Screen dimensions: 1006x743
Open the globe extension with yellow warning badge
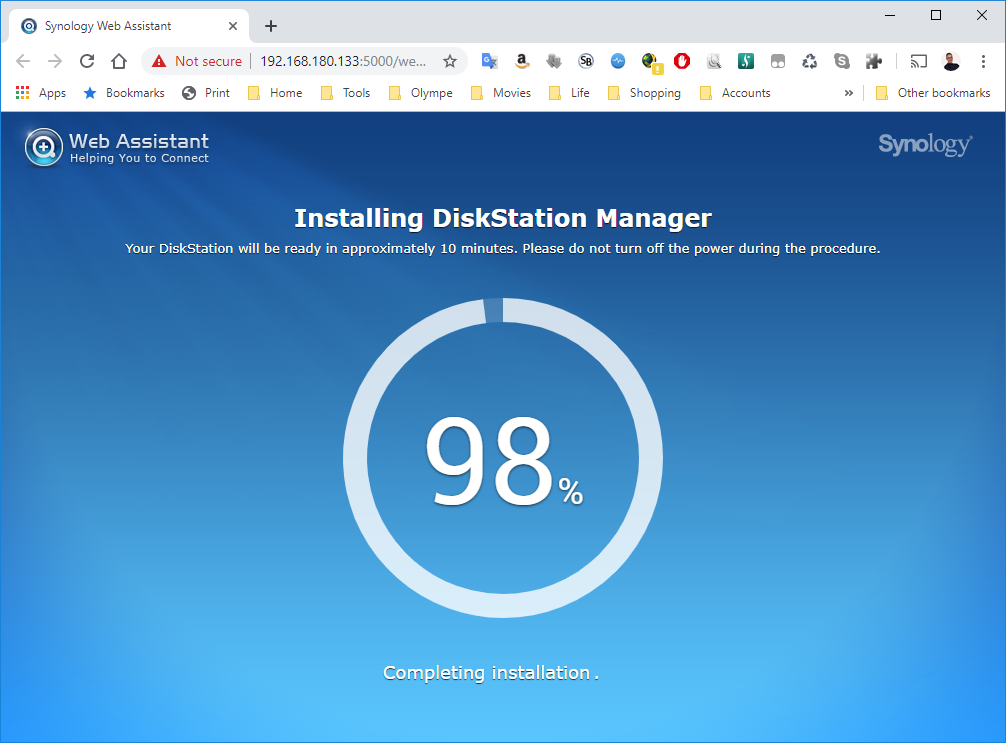point(651,62)
